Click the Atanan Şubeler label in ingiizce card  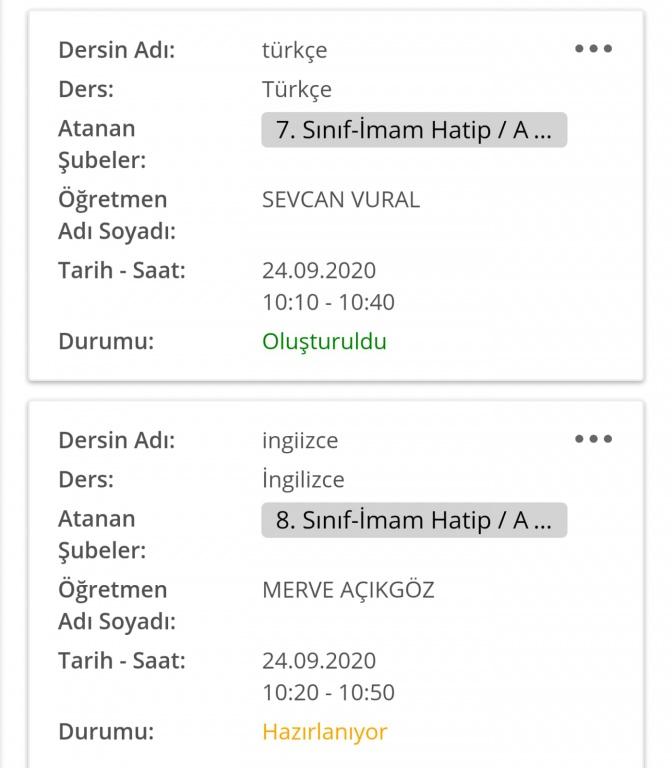coord(102,534)
